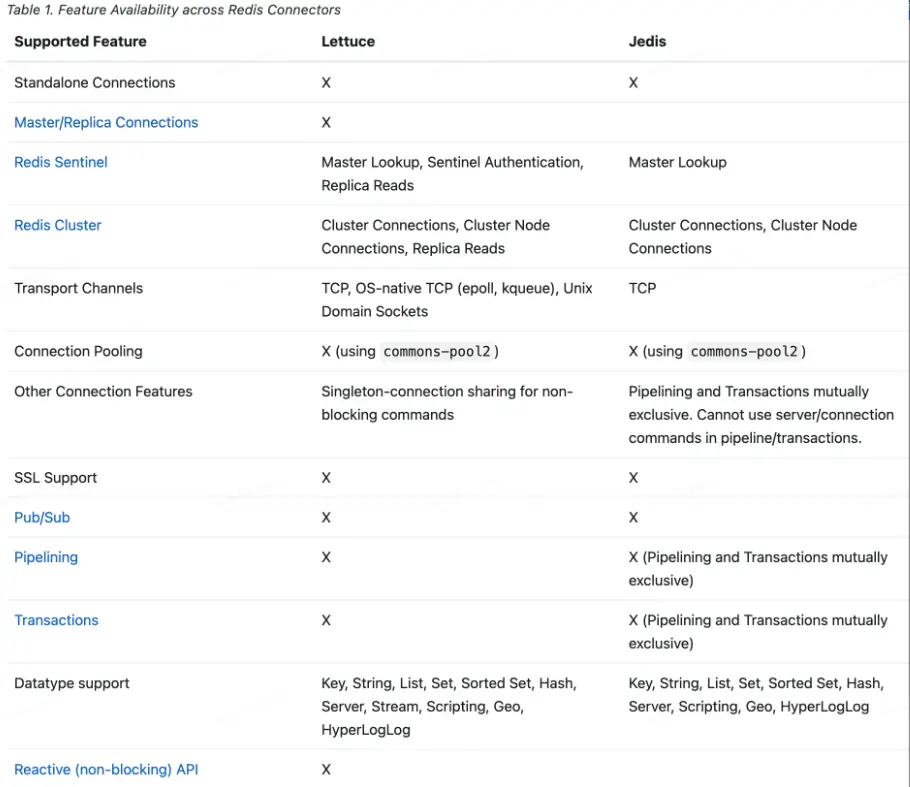Click the Datatype support row label
Image resolution: width=910 pixels, height=787 pixels.
click(72, 683)
